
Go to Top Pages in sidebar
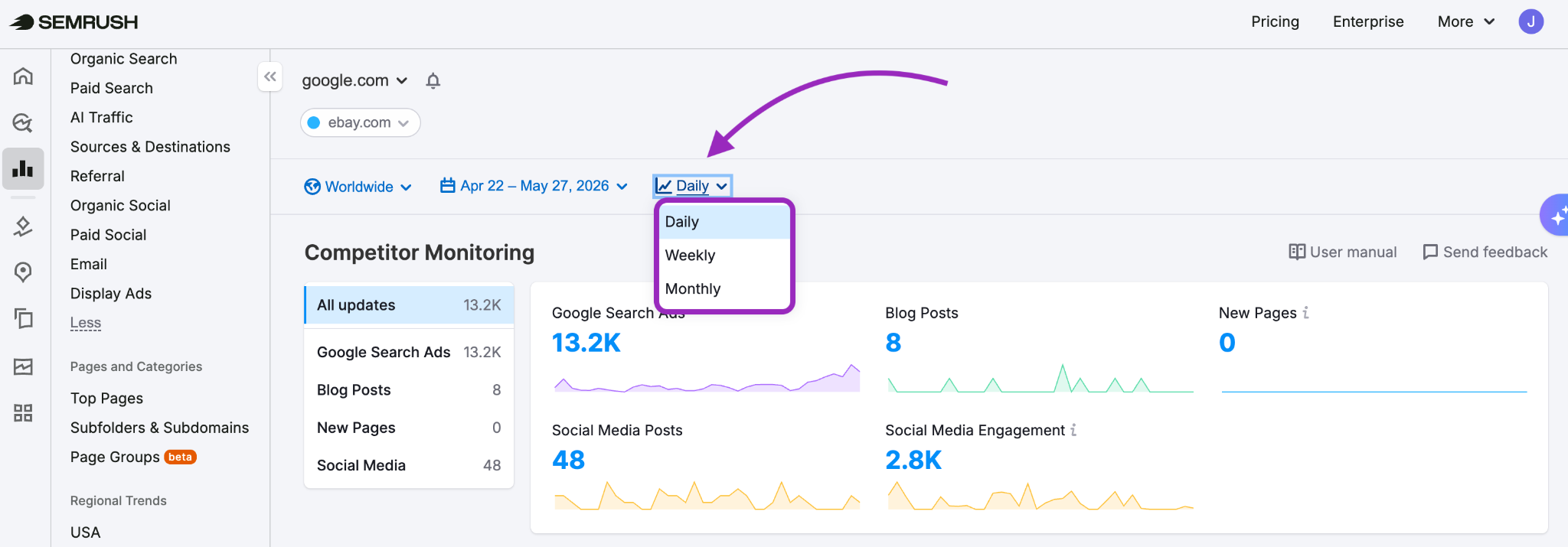(x=106, y=399)
